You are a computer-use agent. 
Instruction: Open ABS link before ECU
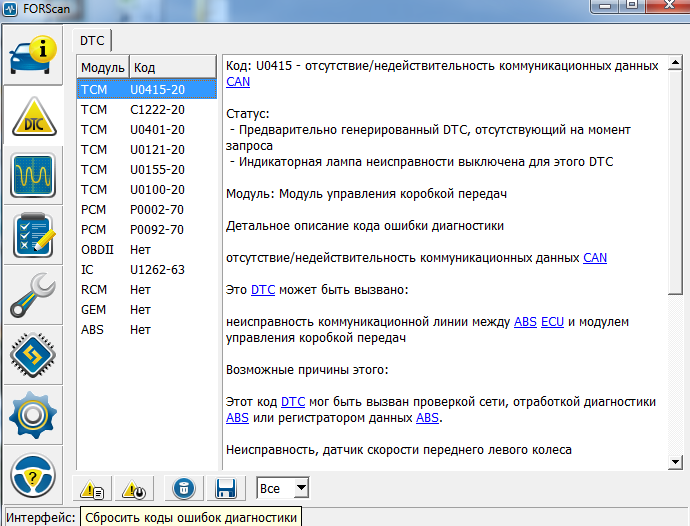click(525, 322)
